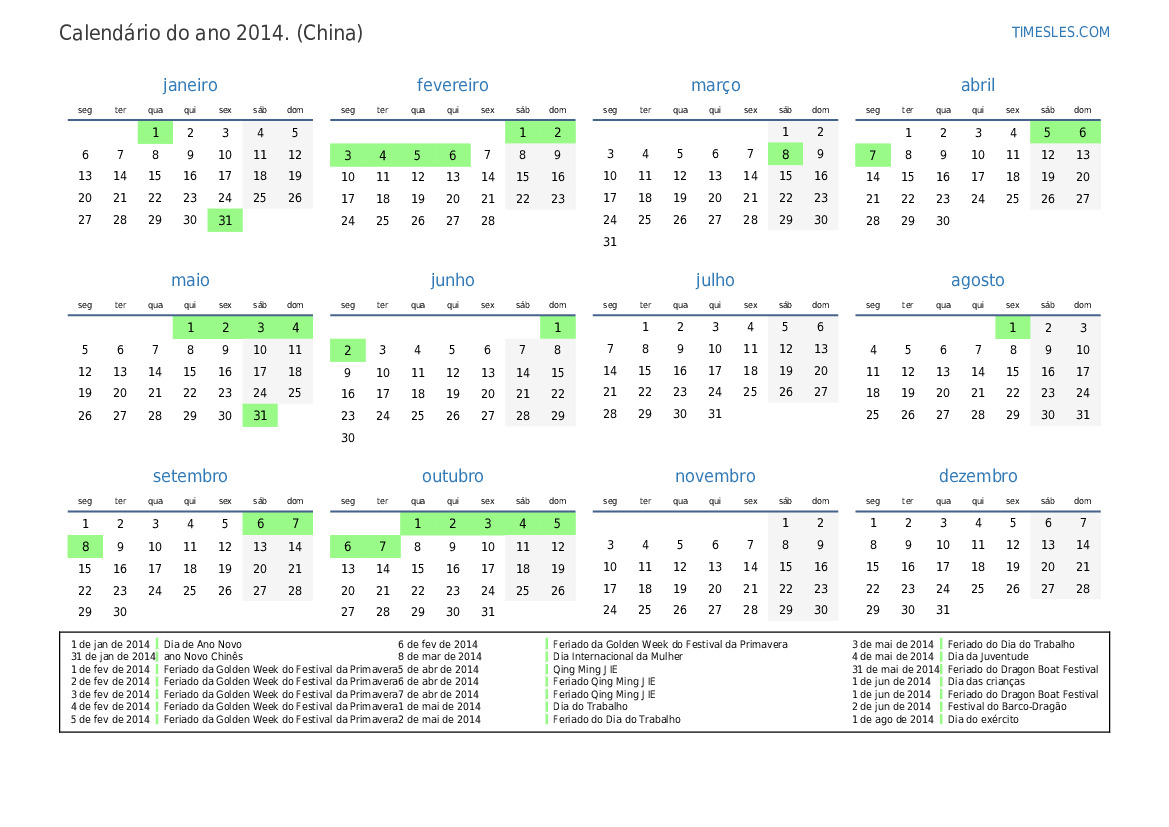Click July 14 in julho

click(610, 371)
